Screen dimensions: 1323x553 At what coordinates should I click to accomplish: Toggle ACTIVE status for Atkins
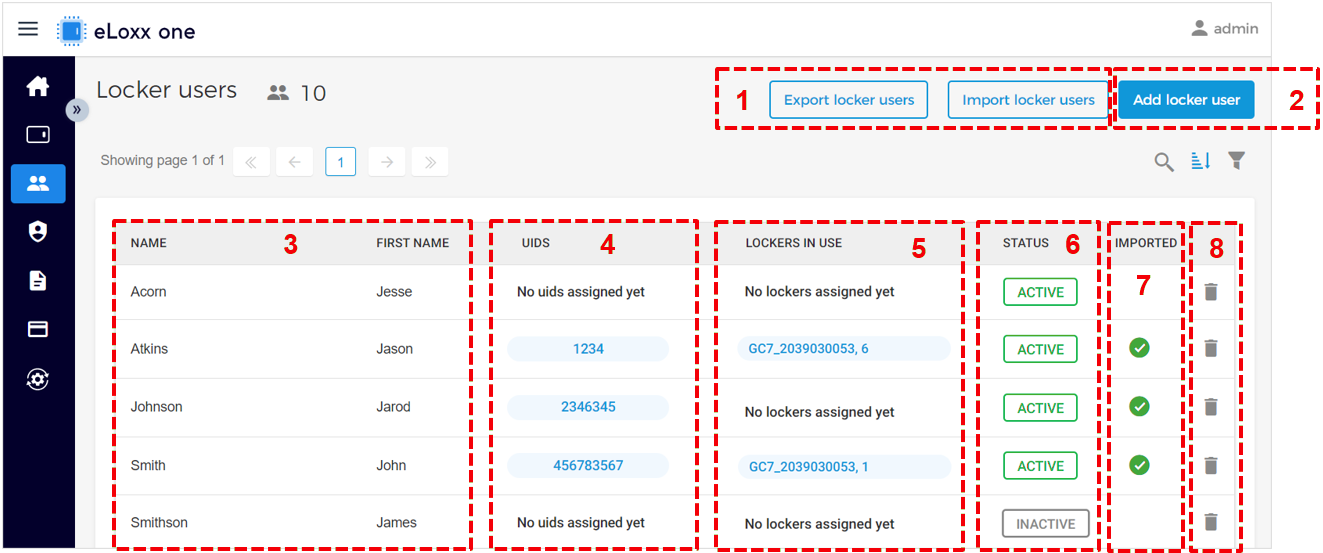1041,349
